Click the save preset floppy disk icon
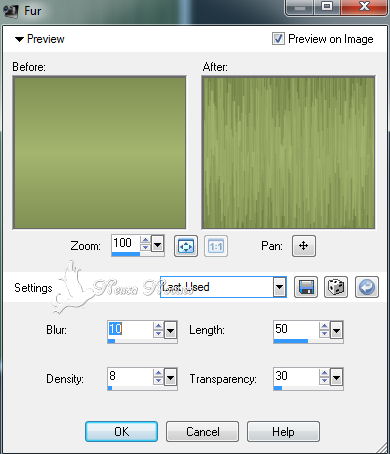Image resolution: width=390 pixels, height=454 pixels. (306, 287)
